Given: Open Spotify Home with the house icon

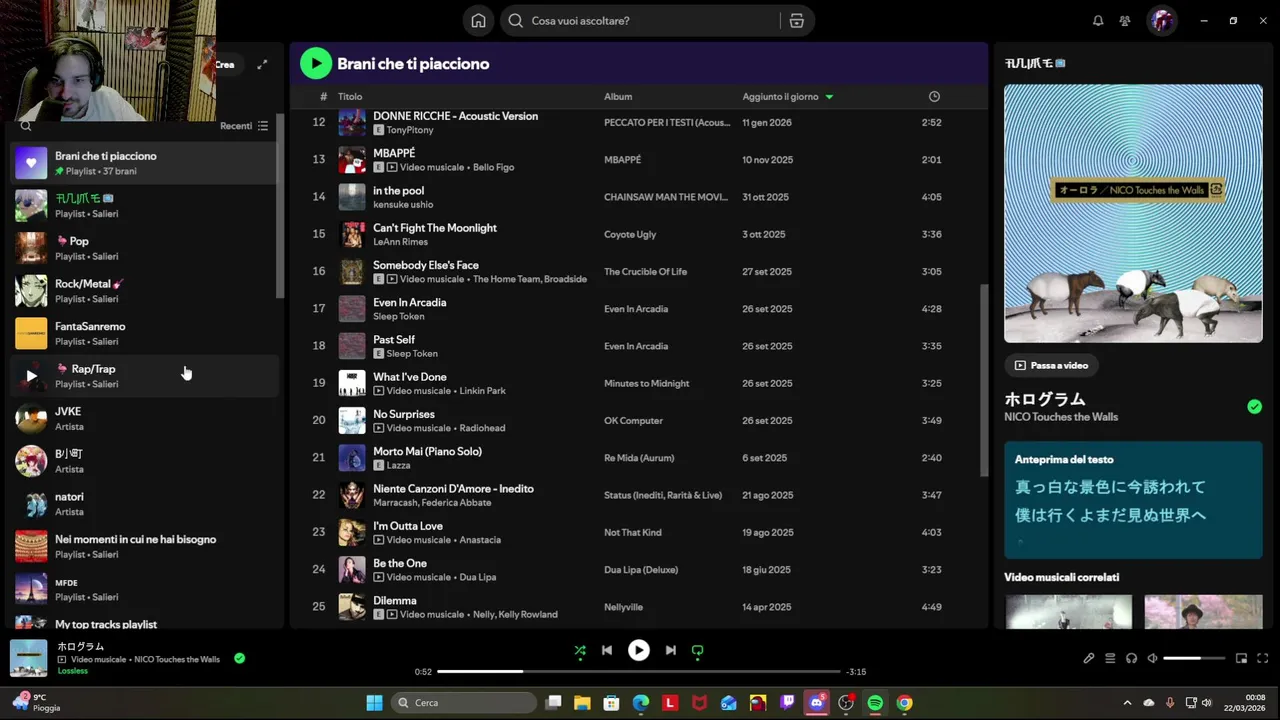Looking at the screenshot, I should [x=478, y=21].
